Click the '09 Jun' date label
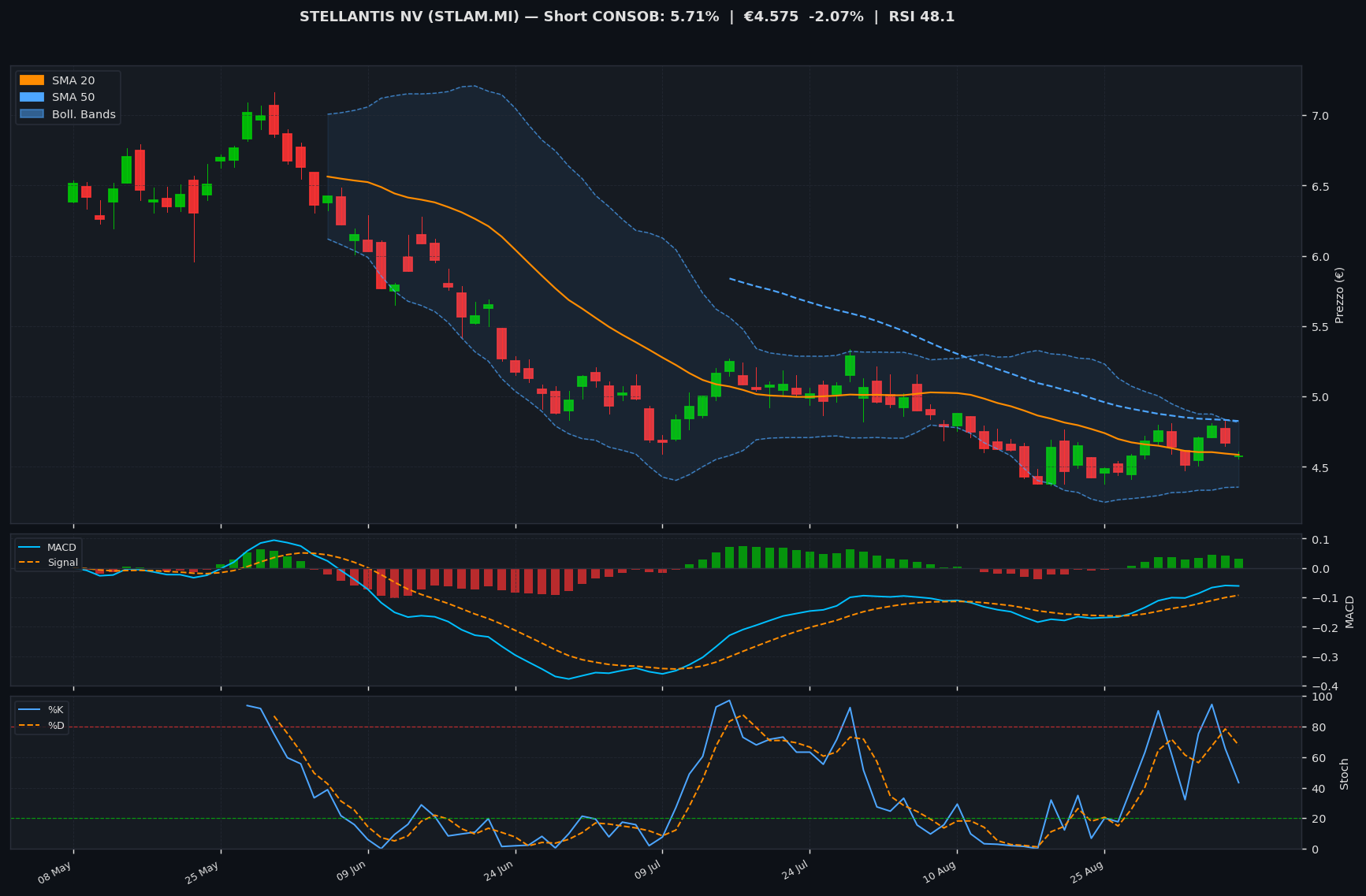Image resolution: width=1366 pixels, height=896 pixels. pyautogui.click(x=352, y=872)
